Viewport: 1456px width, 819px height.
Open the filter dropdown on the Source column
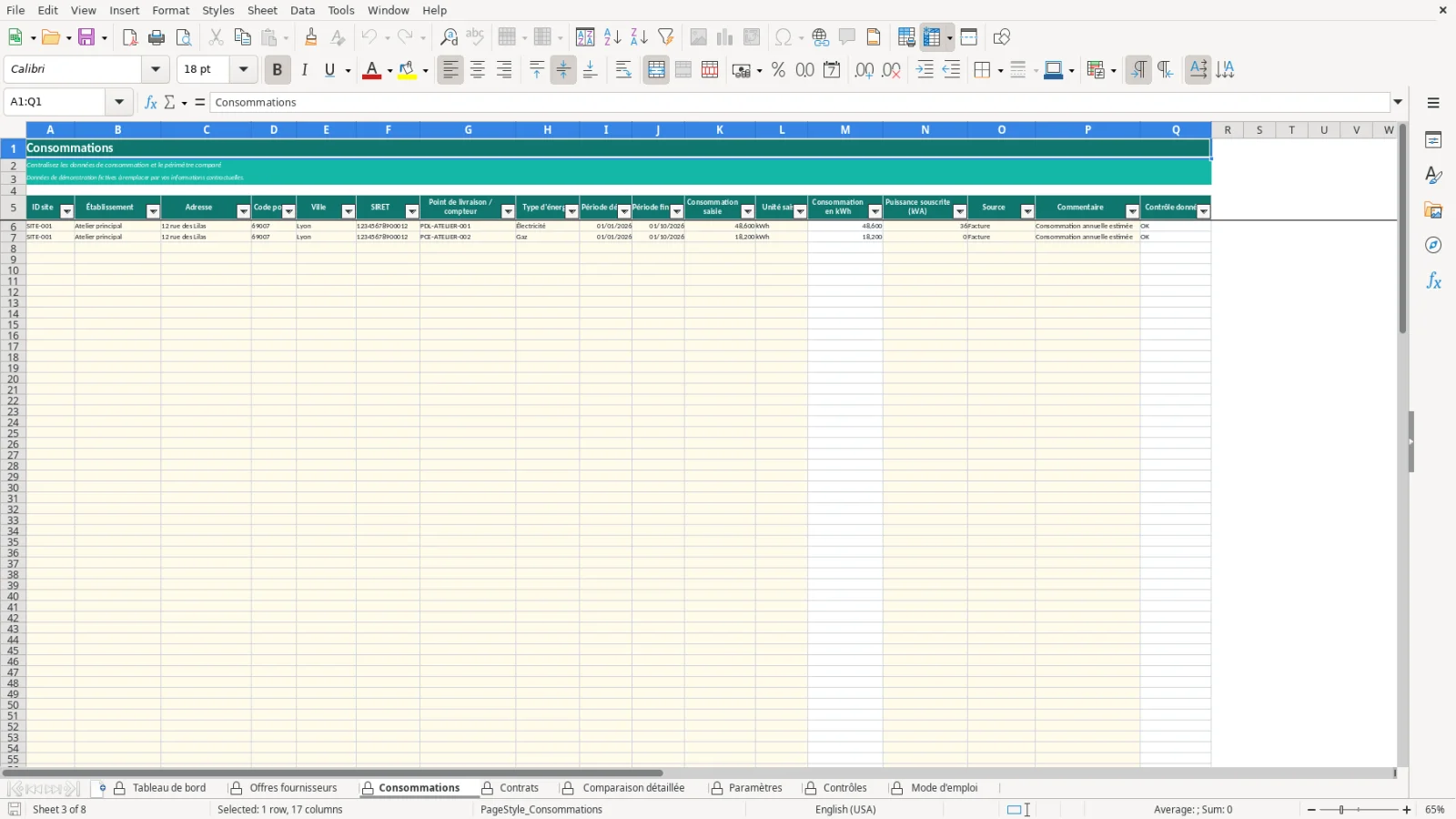1027,211
